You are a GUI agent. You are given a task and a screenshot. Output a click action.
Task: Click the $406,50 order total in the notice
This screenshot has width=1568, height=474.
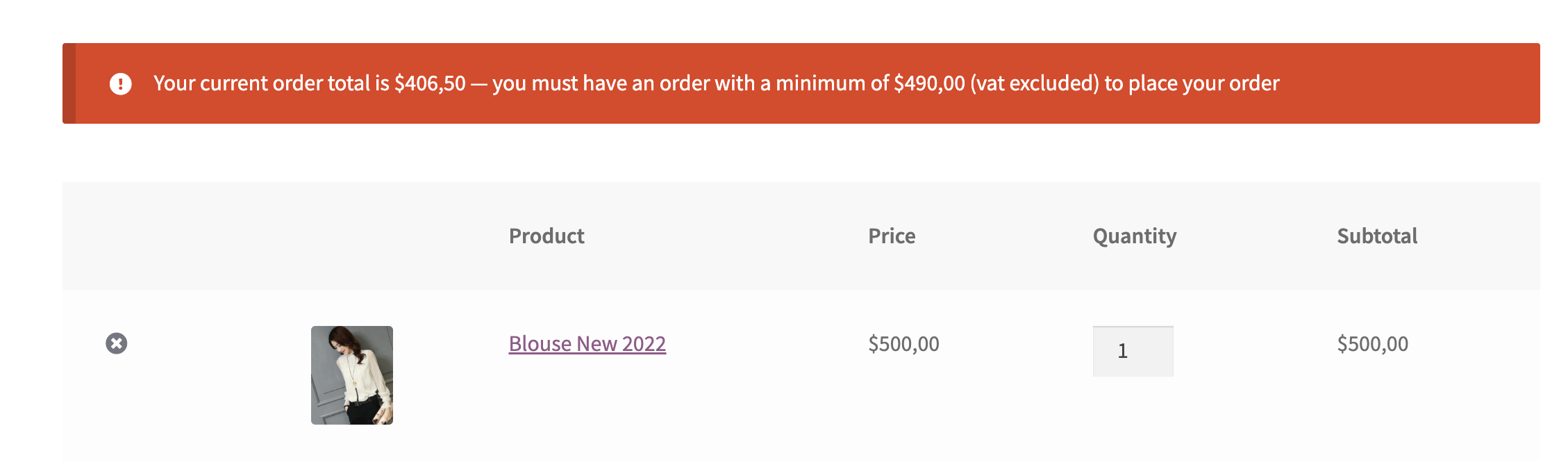[x=430, y=83]
